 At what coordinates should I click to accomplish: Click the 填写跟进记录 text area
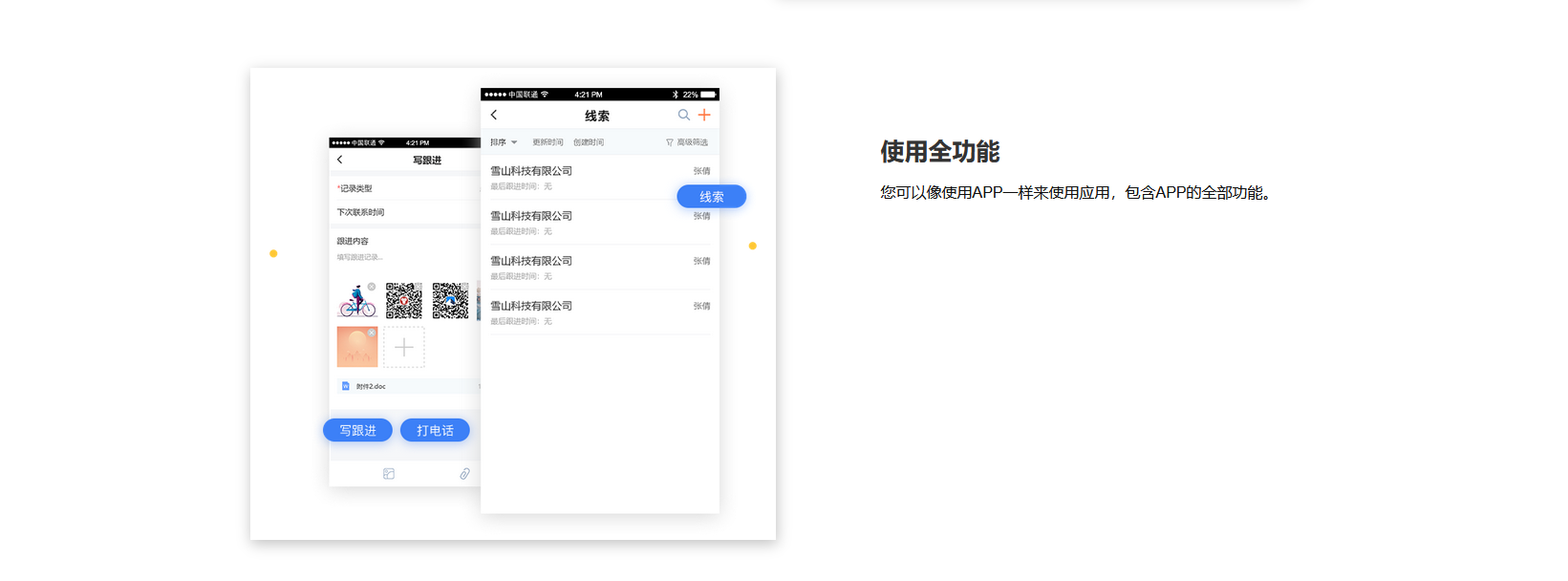[x=360, y=257]
